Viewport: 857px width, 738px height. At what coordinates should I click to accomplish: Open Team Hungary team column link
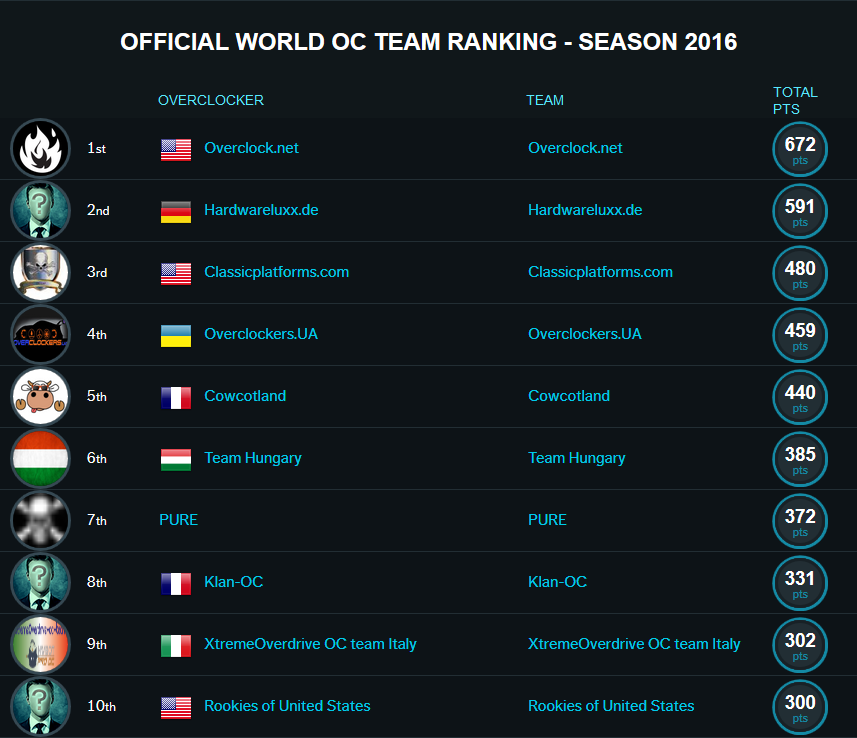point(577,458)
